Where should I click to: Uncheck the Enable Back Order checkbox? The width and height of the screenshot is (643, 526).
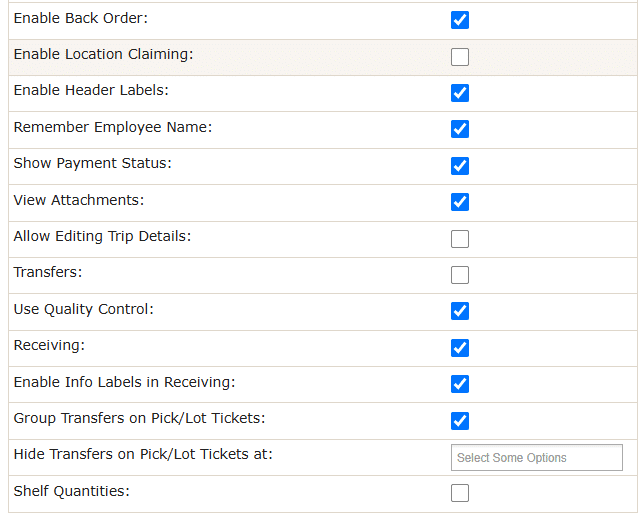pyautogui.click(x=460, y=20)
